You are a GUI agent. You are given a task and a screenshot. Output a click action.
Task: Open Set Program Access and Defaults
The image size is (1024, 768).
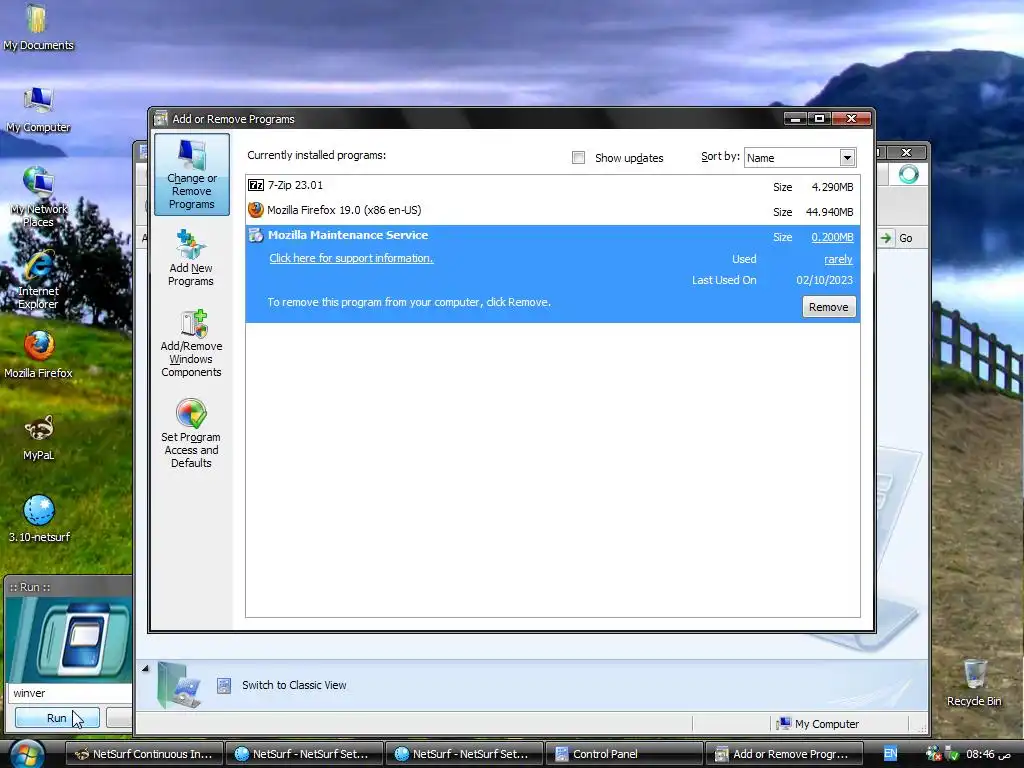tap(191, 434)
